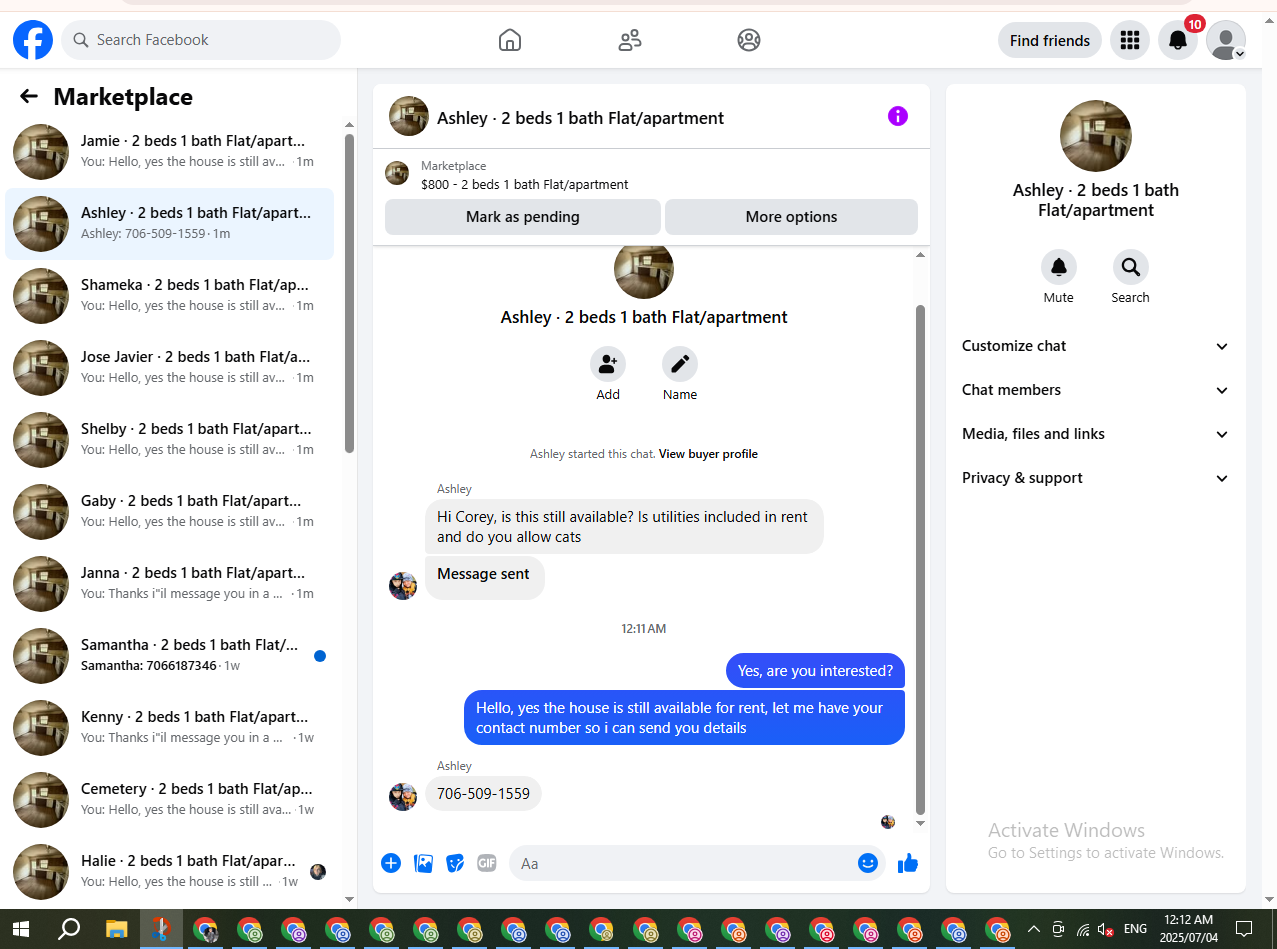Viewport: 1277px width, 949px height.
Task: Open the Windows notification center icon
Action: click(1244, 929)
